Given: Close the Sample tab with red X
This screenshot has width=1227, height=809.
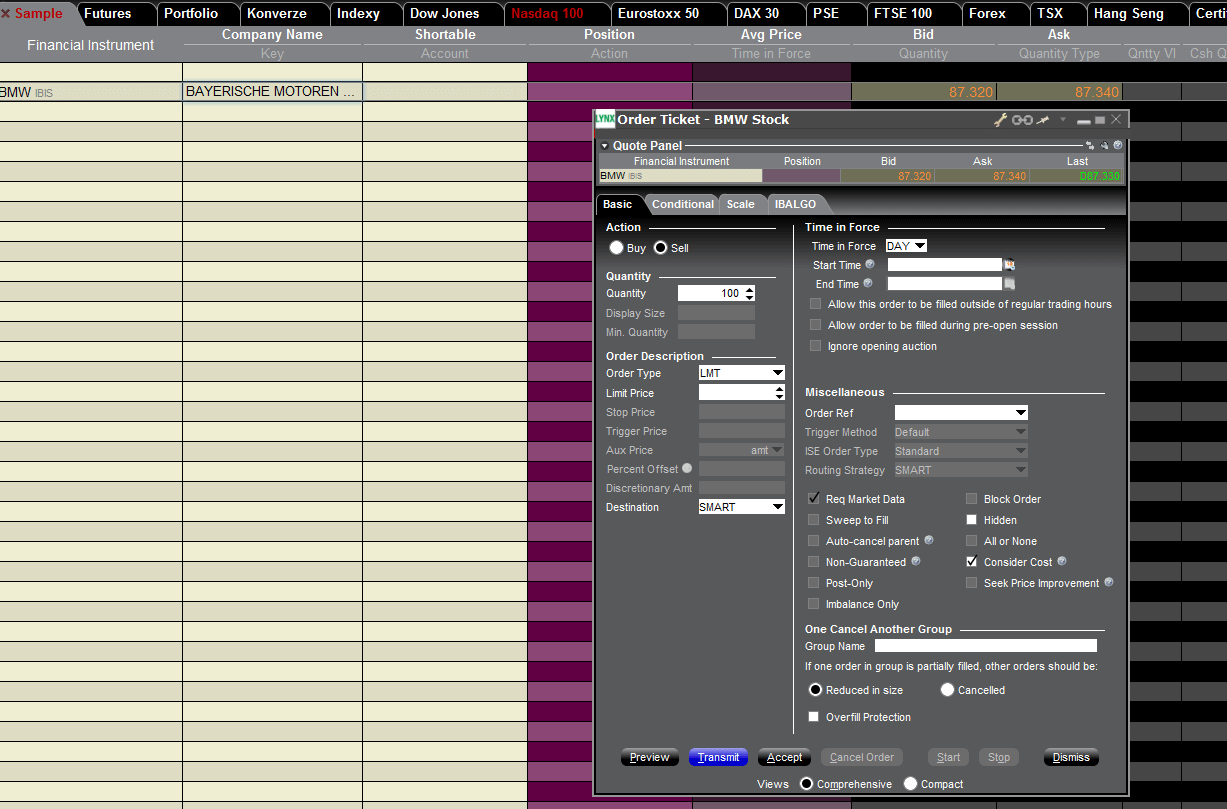Looking at the screenshot, I should click(x=6, y=14).
